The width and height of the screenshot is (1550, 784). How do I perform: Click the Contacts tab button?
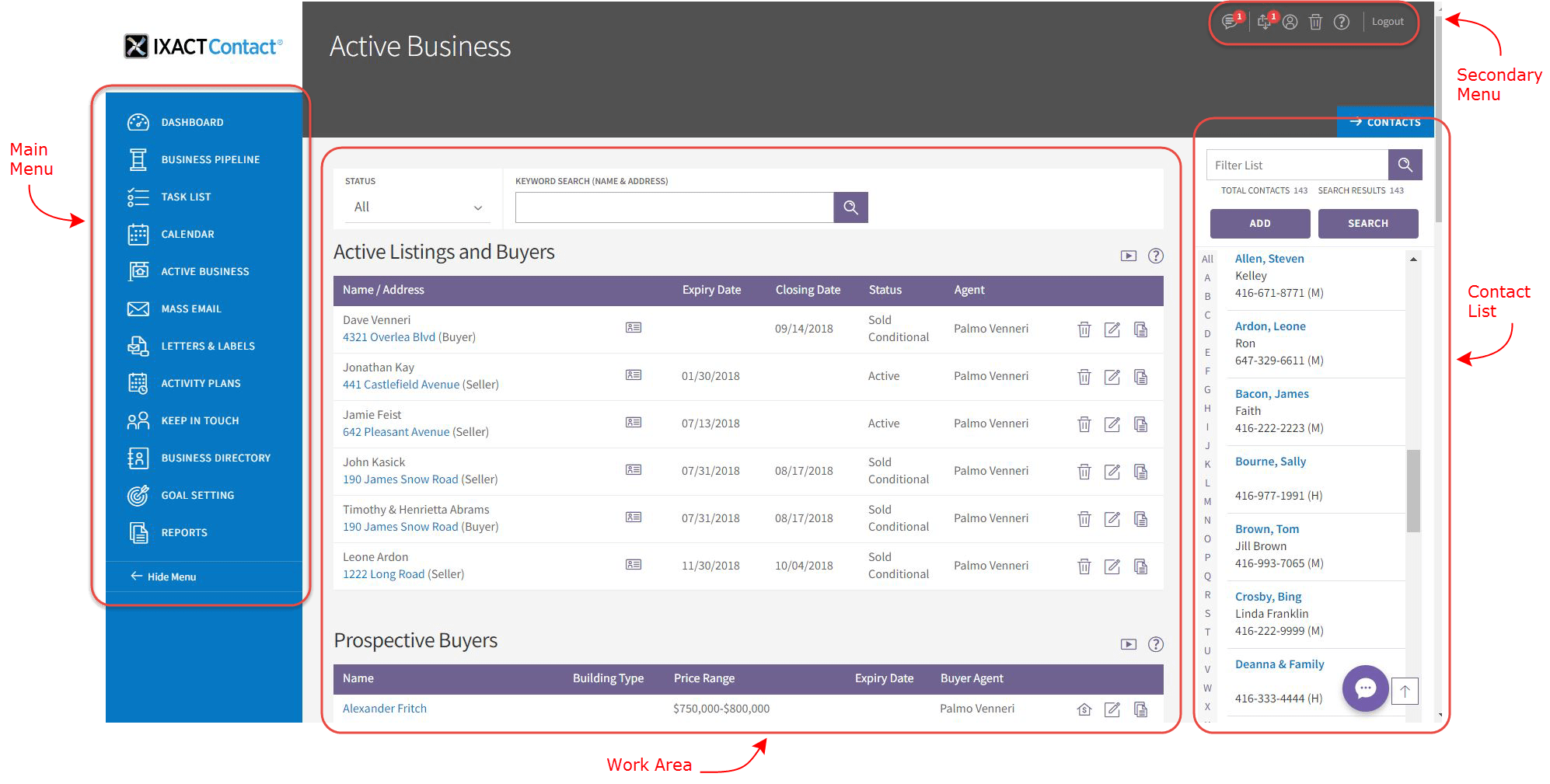pyautogui.click(x=1384, y=122)
